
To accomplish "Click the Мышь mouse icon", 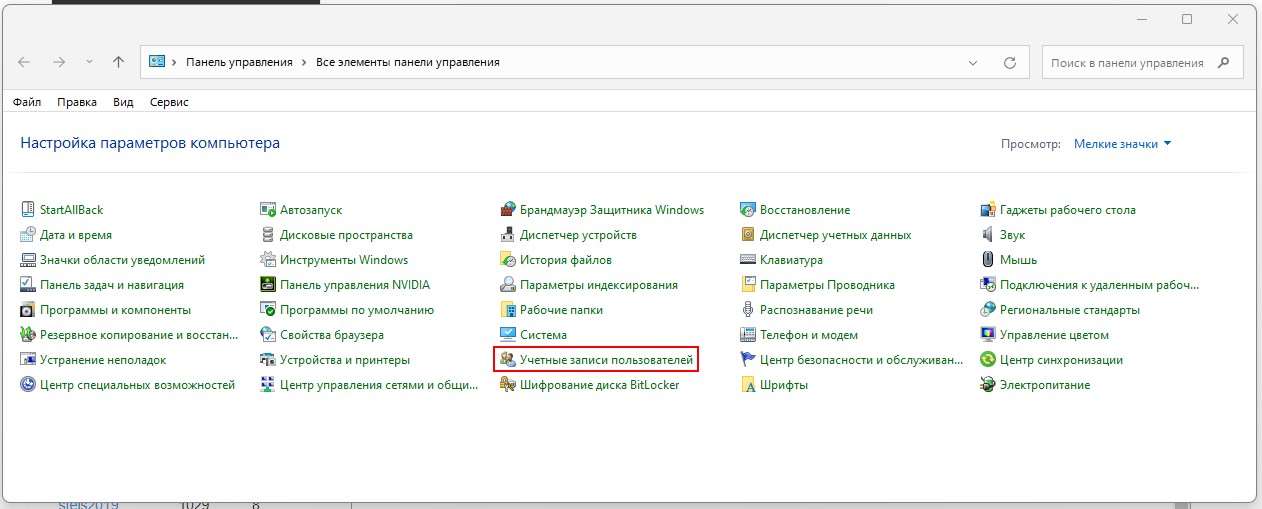I will [988, 260].
